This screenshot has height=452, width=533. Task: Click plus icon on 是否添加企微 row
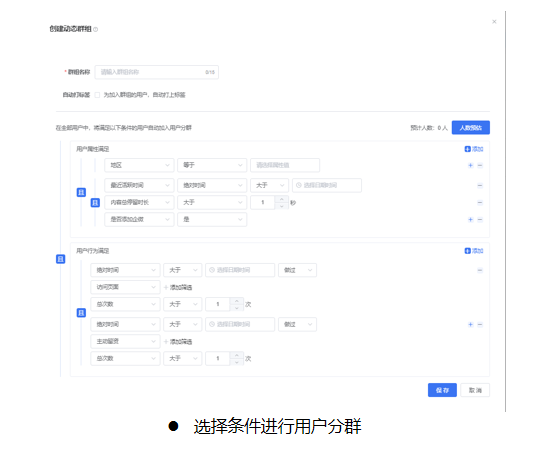pyautogui.click(x=470, y=220)
